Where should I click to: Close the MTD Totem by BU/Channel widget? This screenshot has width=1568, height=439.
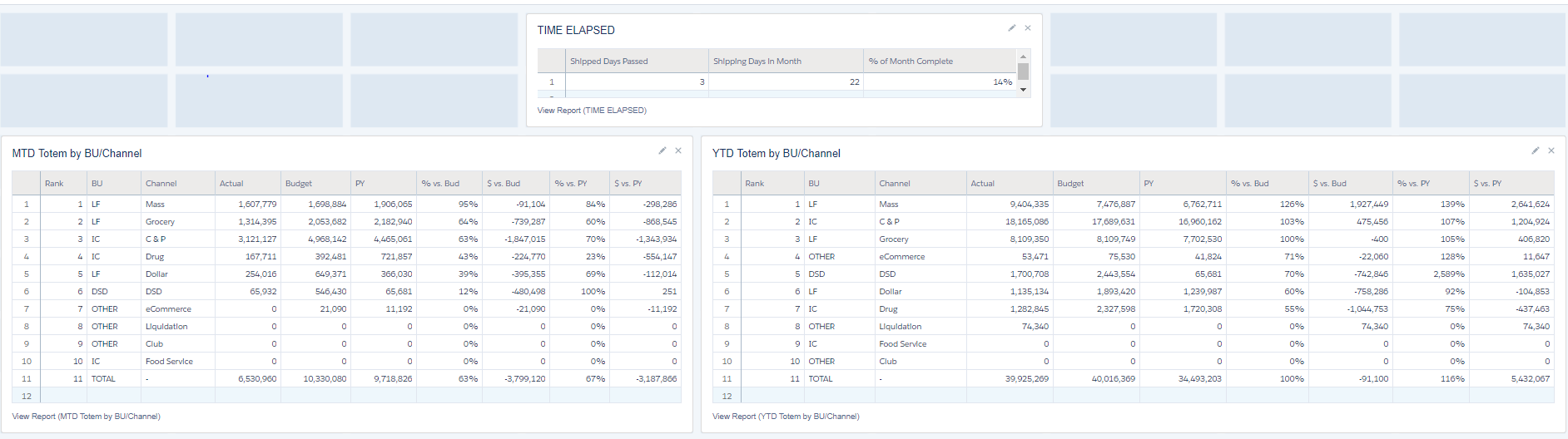tap(678, 150)
